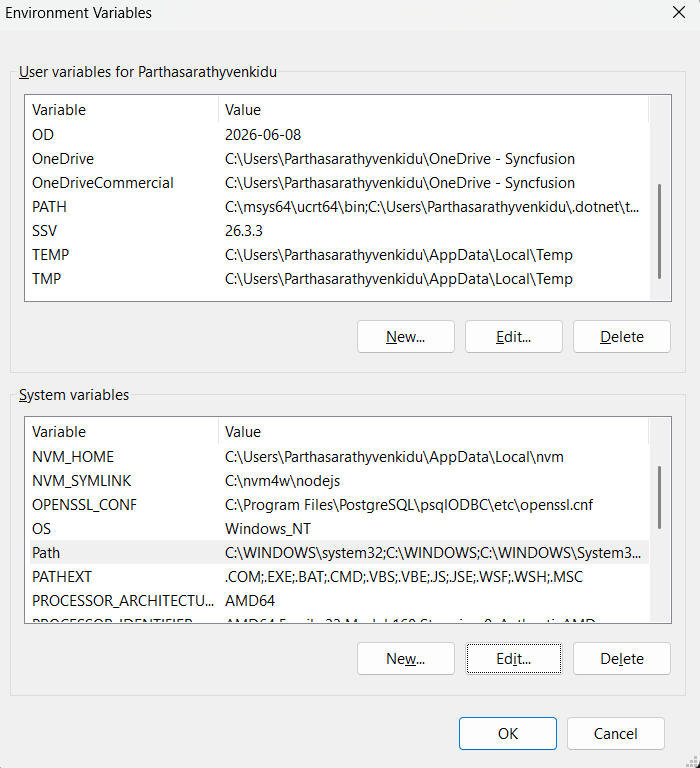Click New under User variables

click(x=406, y=337)
